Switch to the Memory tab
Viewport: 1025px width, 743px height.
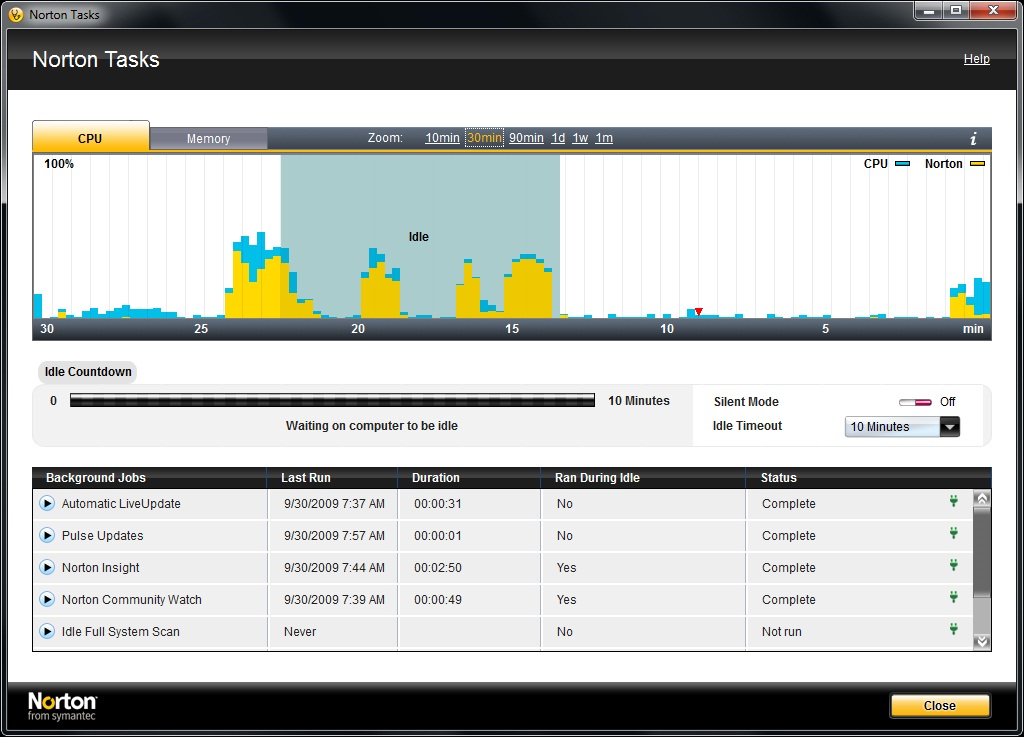[209, 140]
